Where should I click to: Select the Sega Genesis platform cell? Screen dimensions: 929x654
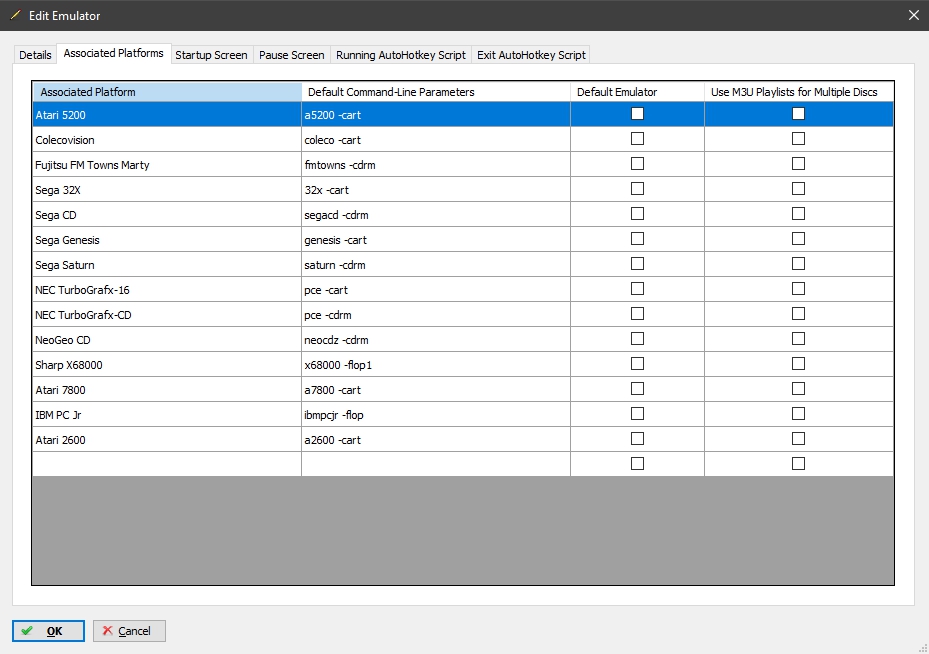coord(167,239)
